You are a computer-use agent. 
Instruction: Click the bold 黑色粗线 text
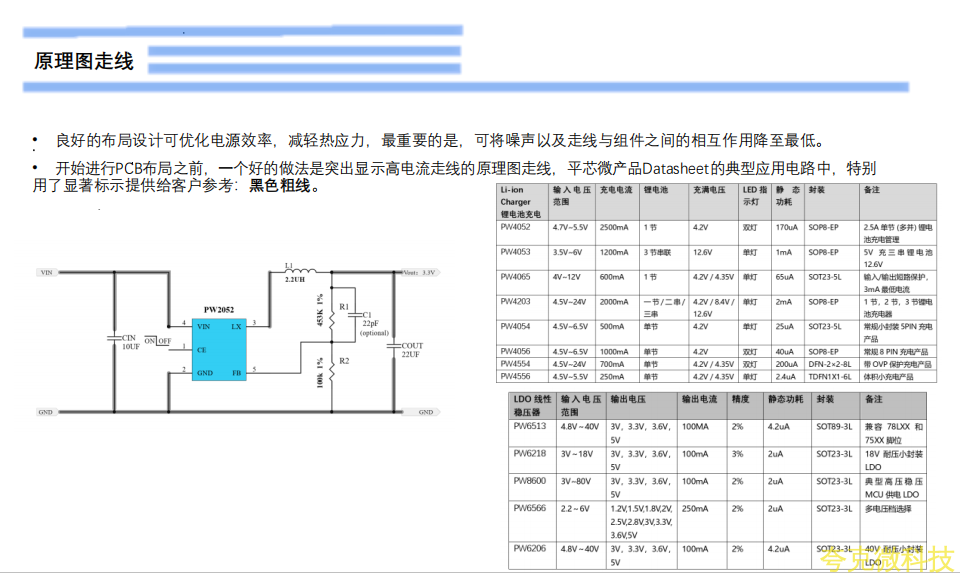[x=284, y=185]
